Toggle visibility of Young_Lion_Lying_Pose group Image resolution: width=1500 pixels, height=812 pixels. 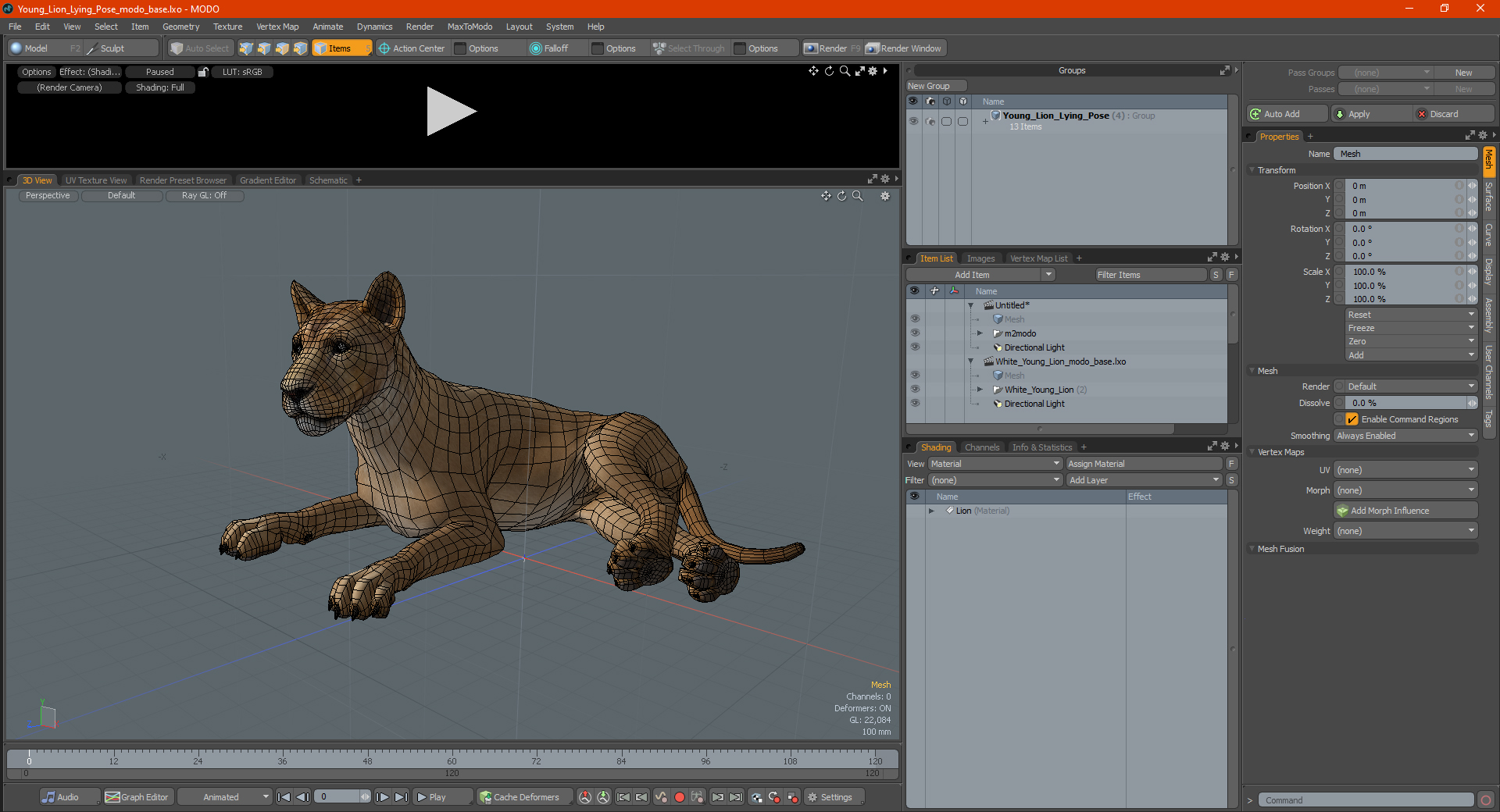click(x=913, y=121)
